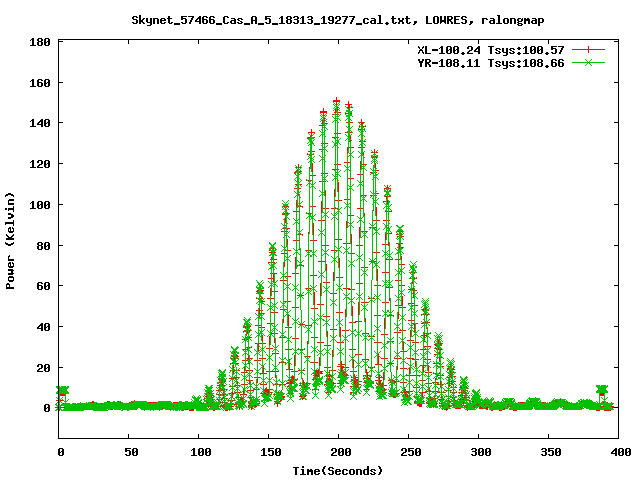Click the 300 tick label on the time axis
This screenshot has width=640, height=480.
(481, 452)
